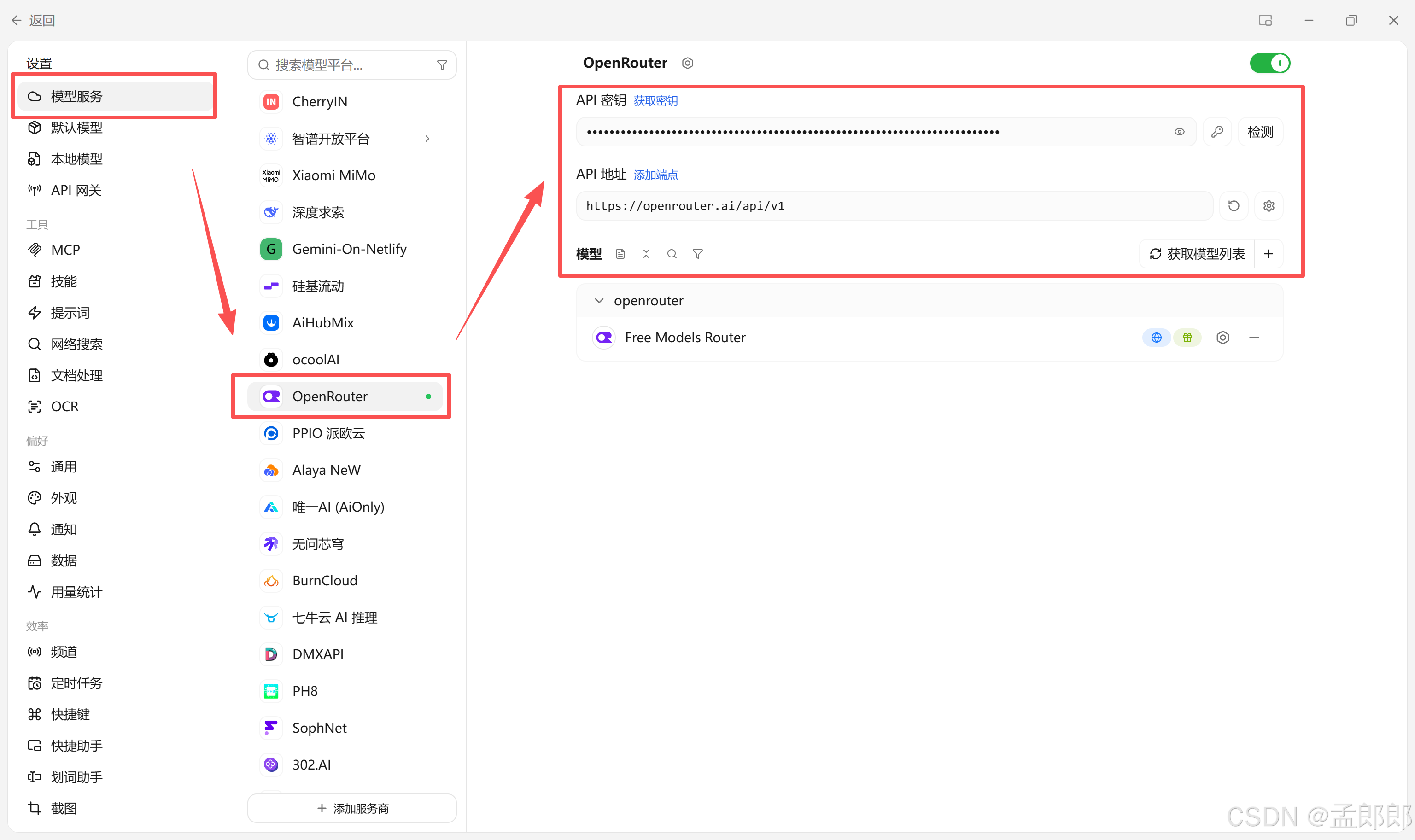Collapse all model groups icon
The image size is (1415, 840).
click(x=646, y=254)
